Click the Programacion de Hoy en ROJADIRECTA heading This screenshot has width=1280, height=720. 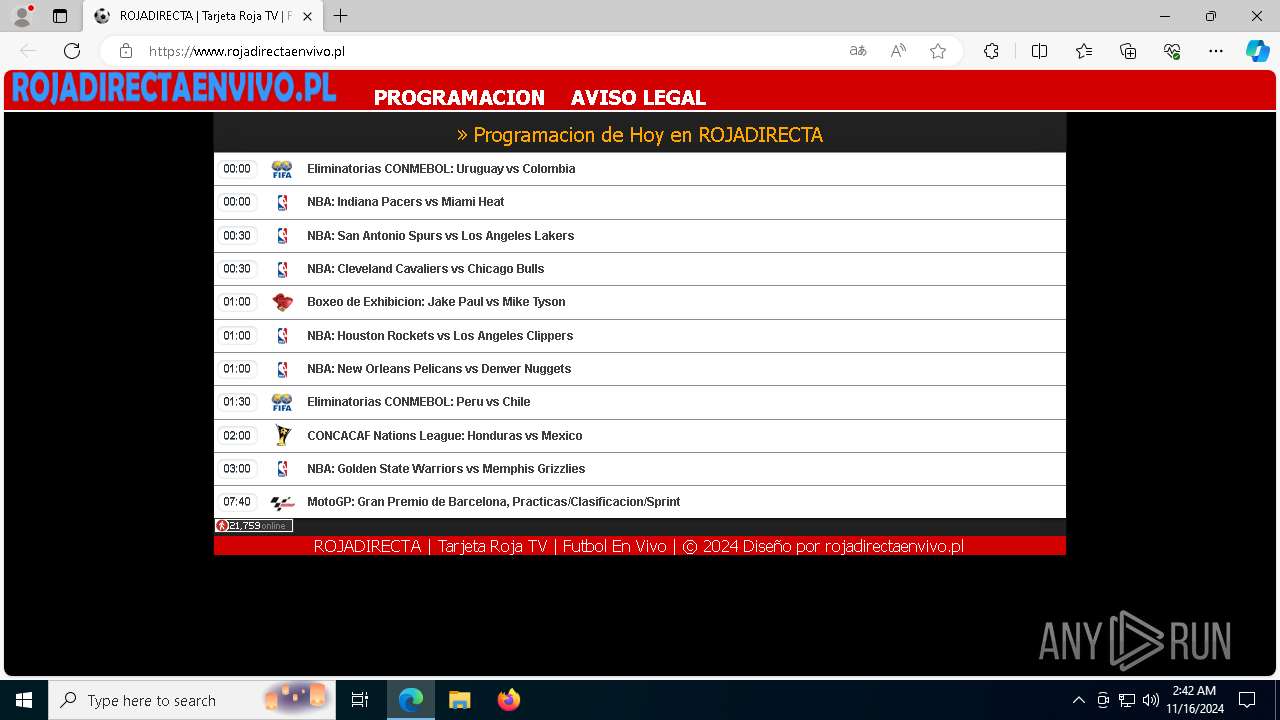coord(640,135)
